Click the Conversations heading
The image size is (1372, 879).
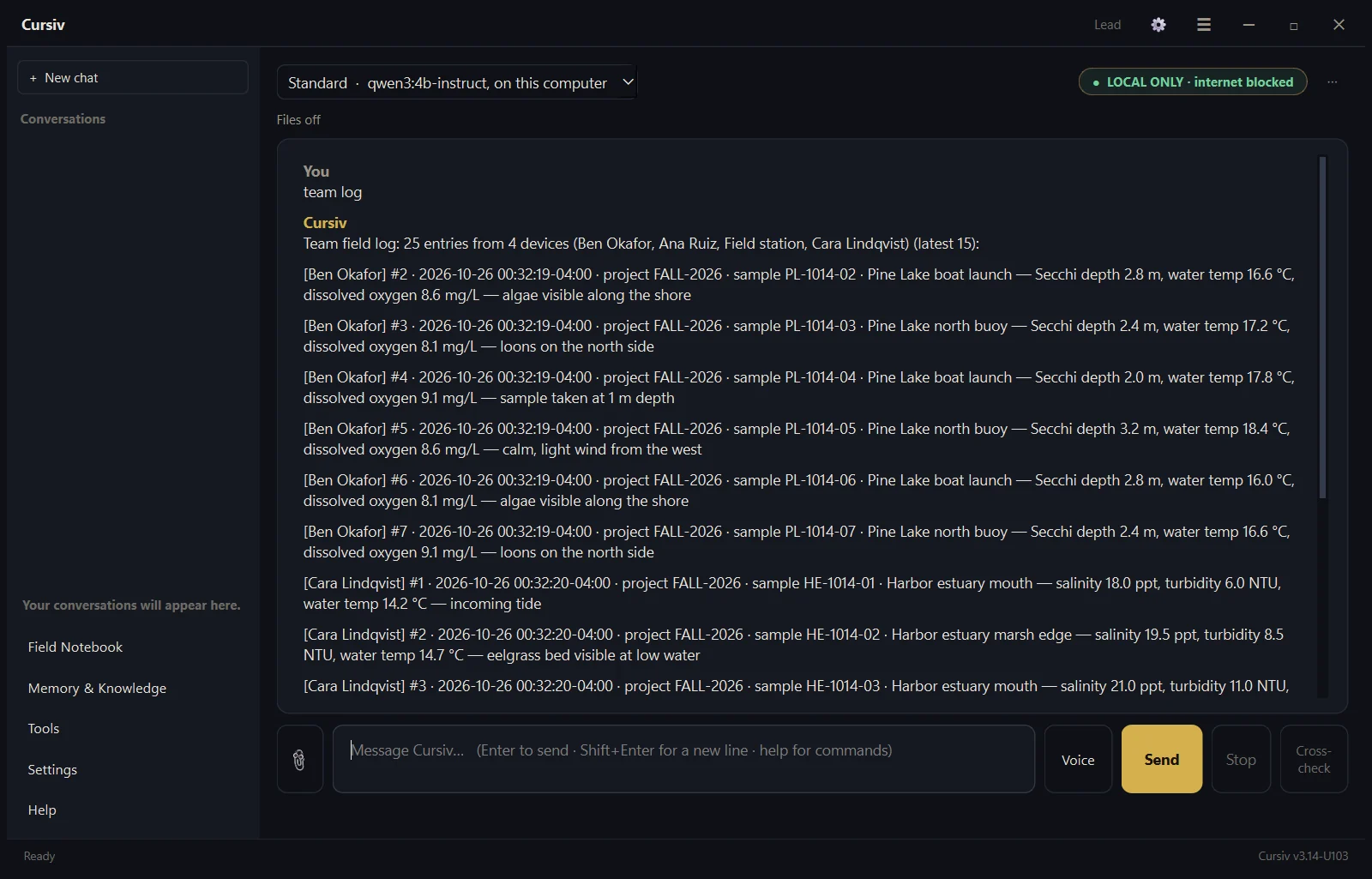[x=63, y=119]
